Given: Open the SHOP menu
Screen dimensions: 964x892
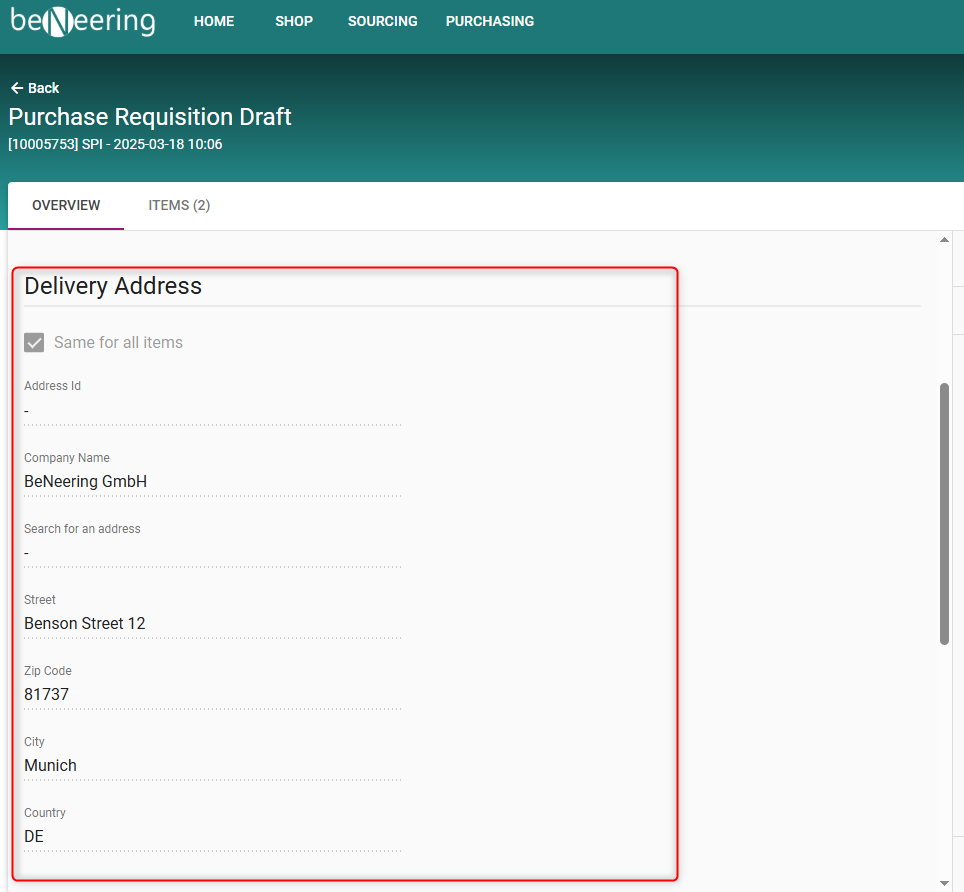Looking at the screenshot, I should click(x=294, y=21).
